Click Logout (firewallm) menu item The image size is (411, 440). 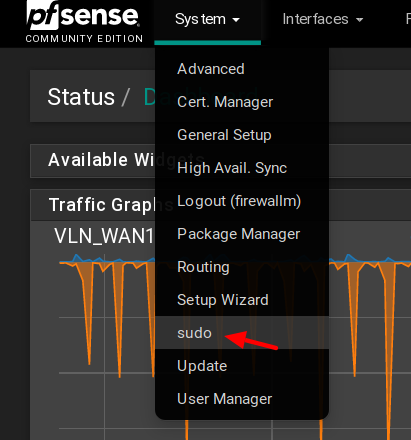(242, 201)
